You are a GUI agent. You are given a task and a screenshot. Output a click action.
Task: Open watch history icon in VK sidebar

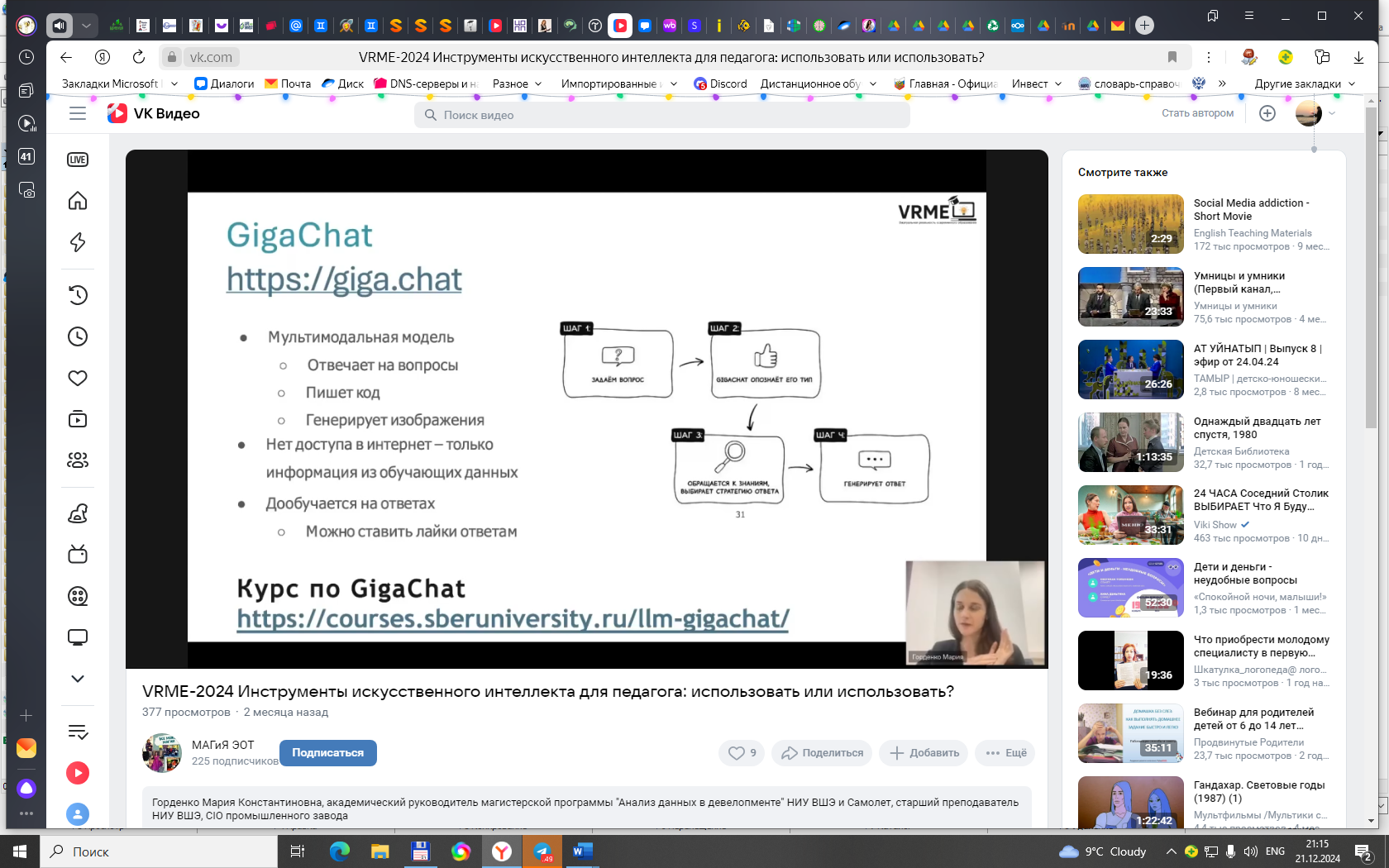point(78,295)
